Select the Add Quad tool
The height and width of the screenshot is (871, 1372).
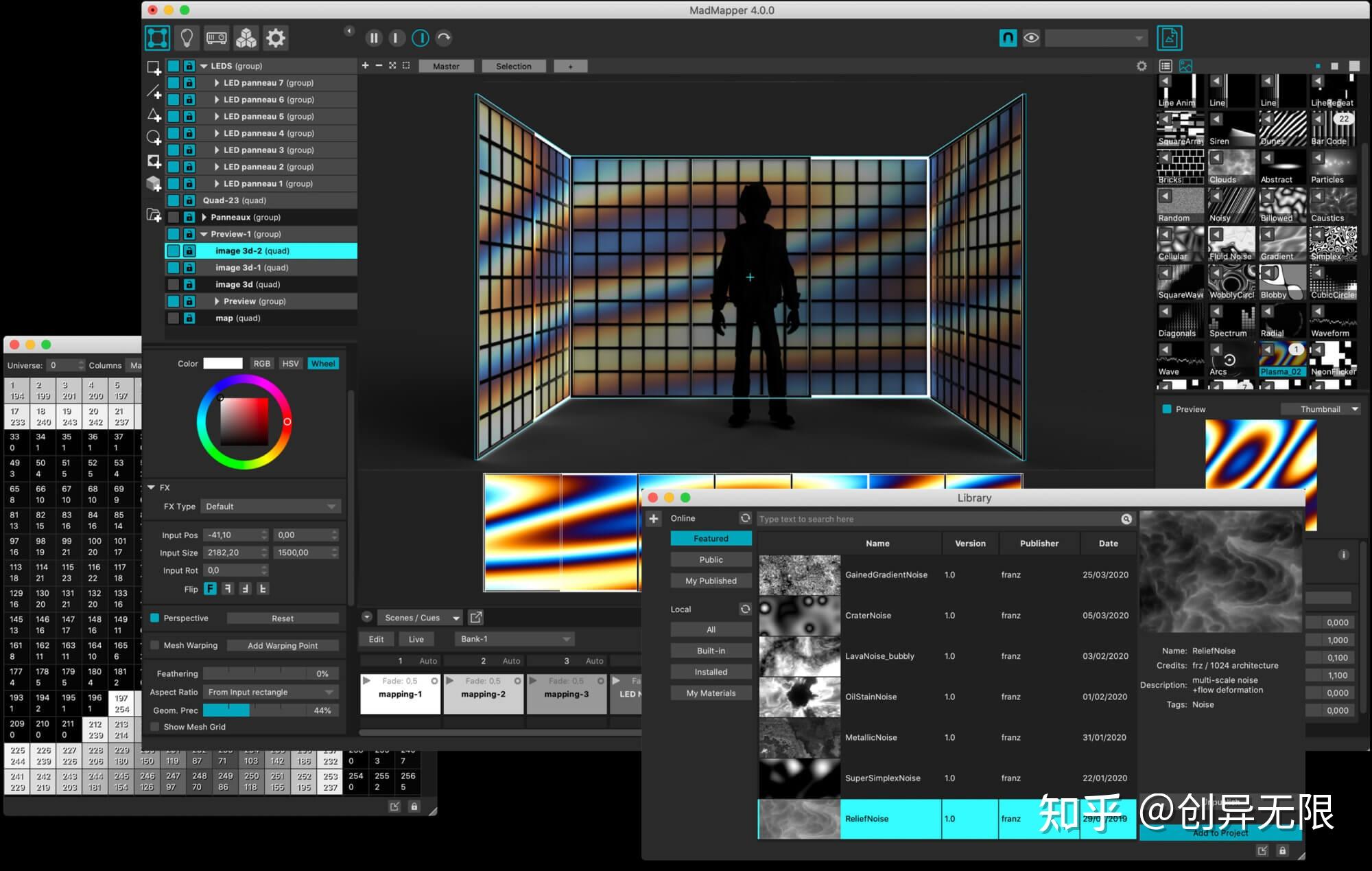pyautogui.click(x=154, y=67)
